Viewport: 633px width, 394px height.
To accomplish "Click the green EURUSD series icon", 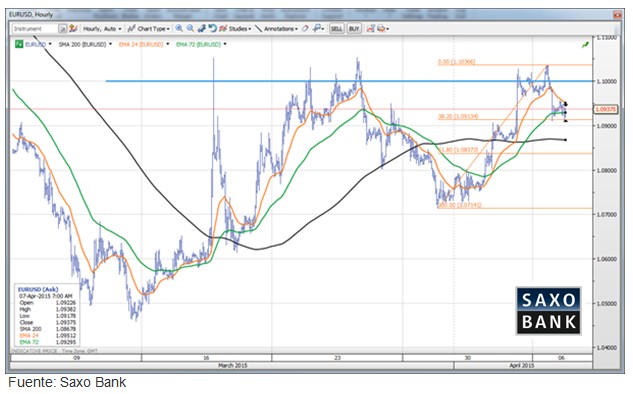I will click(x=19, y=44).
